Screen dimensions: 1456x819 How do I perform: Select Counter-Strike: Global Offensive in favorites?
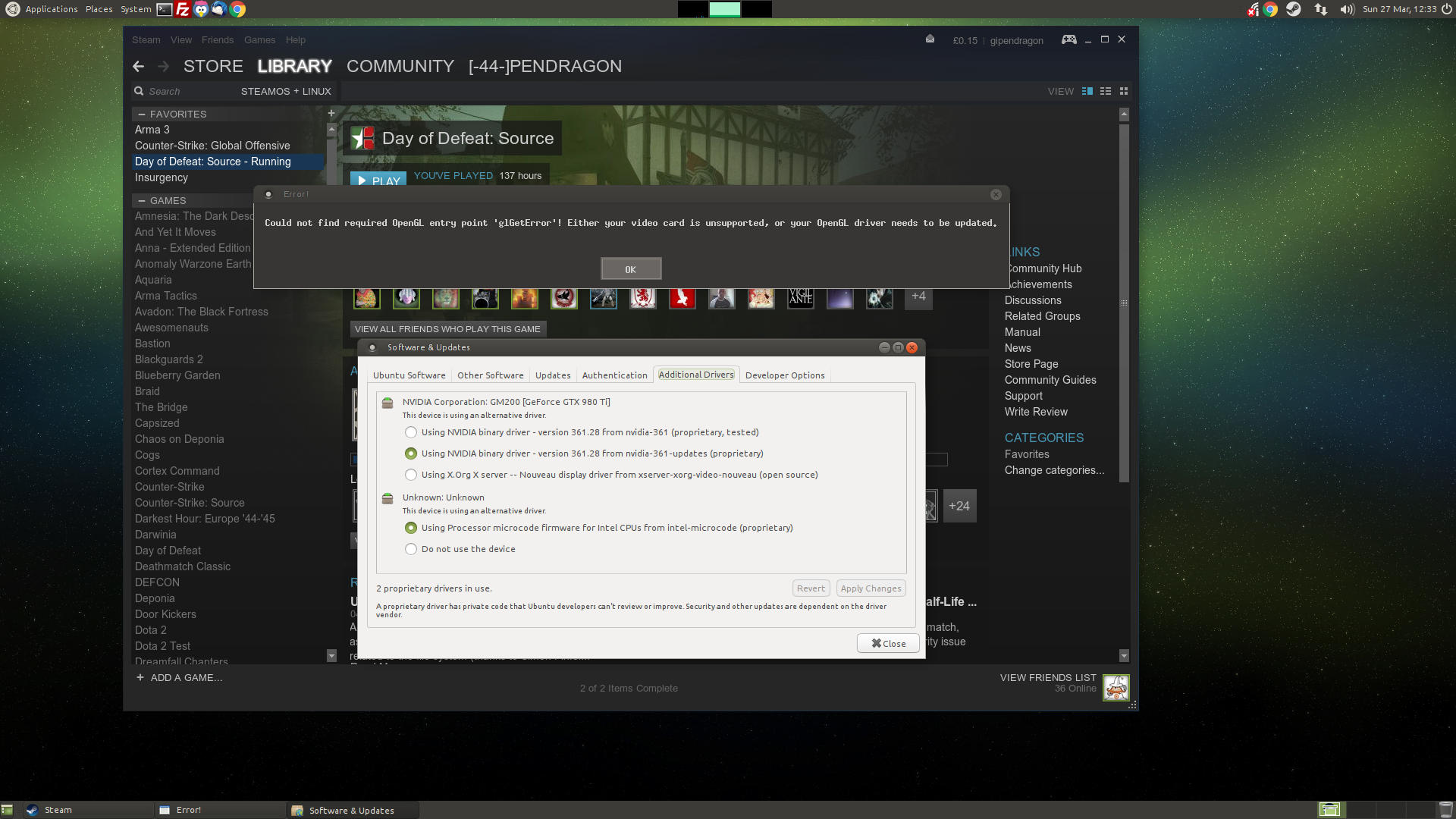coord(212,146)
